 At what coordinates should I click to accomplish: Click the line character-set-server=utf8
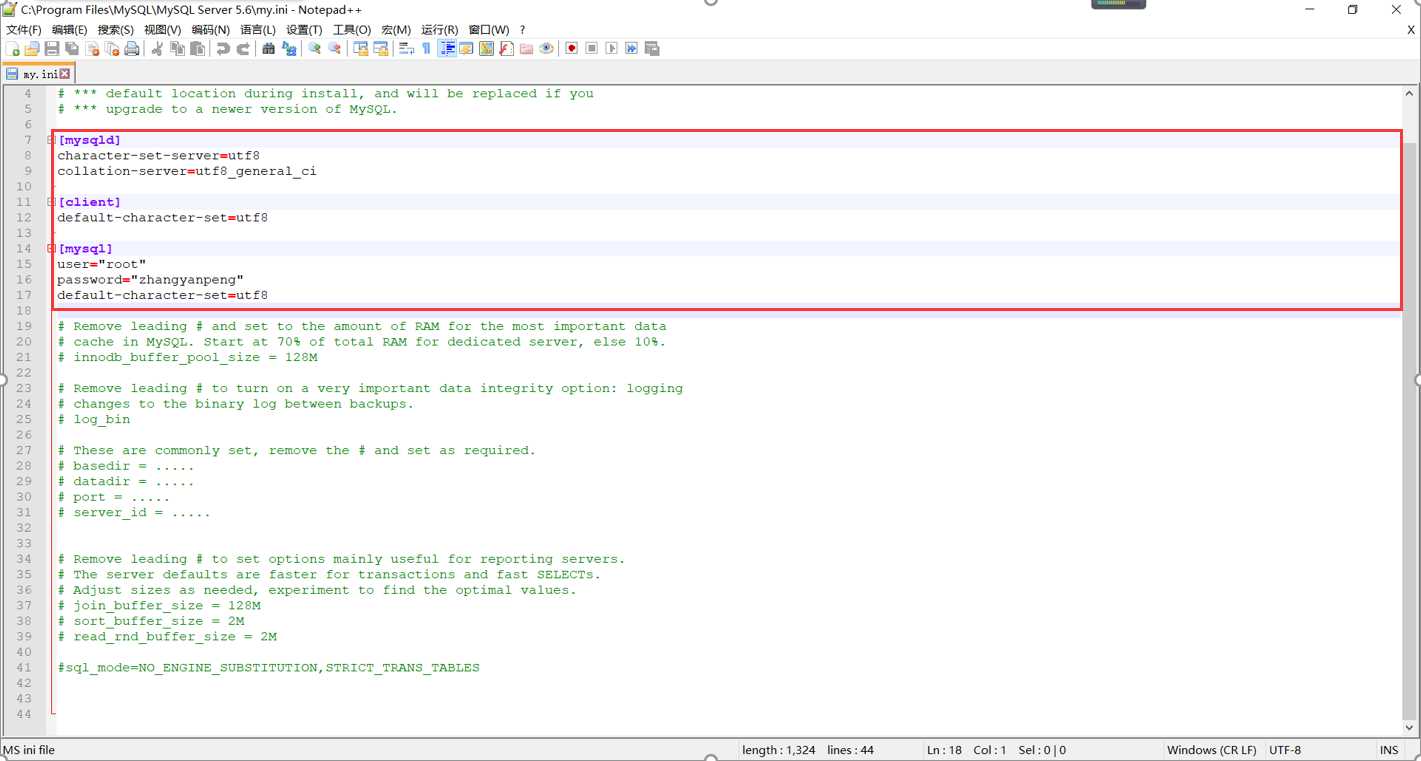coord(158,156)
